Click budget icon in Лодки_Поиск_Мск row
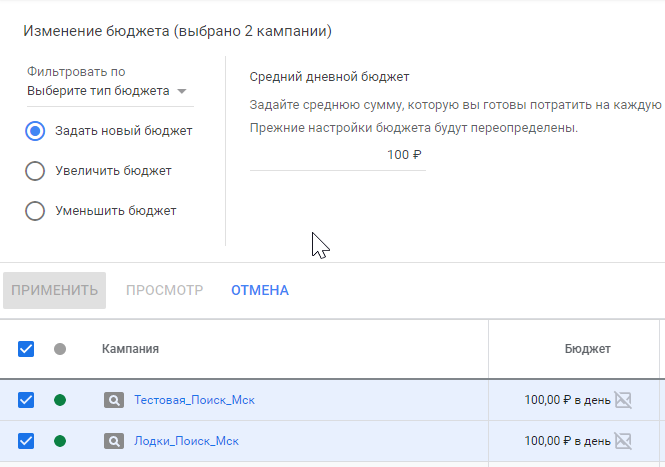The width and height of the screenshot is (665, 467). 623,440
